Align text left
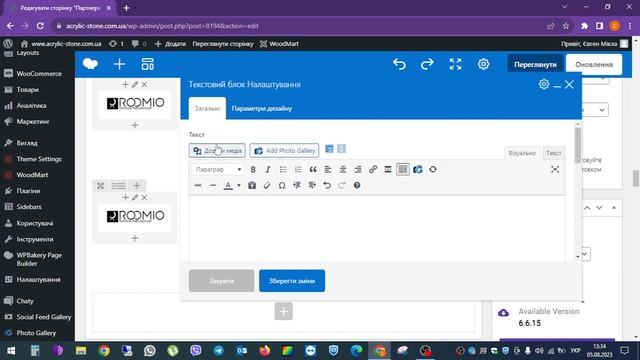This screenshot has height=360, width=640. tap(328, 169)
